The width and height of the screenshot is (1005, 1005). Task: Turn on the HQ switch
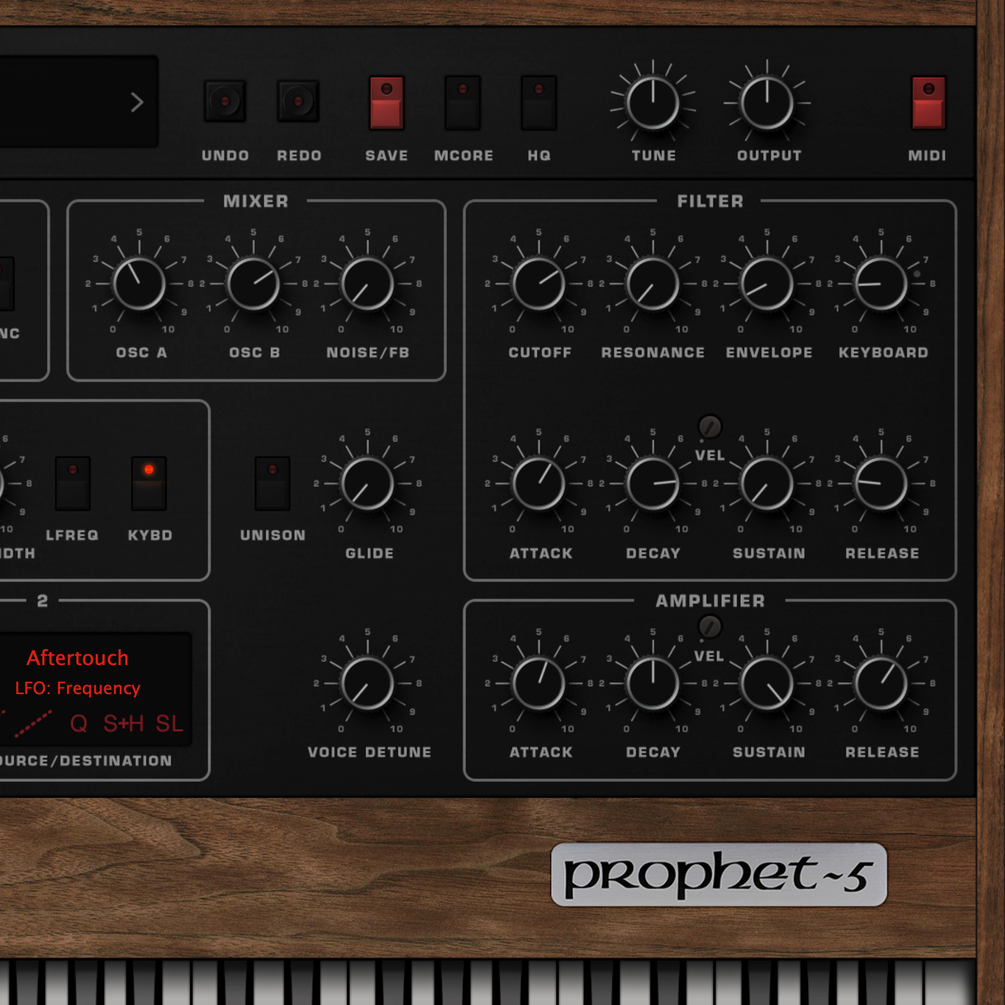538,103
